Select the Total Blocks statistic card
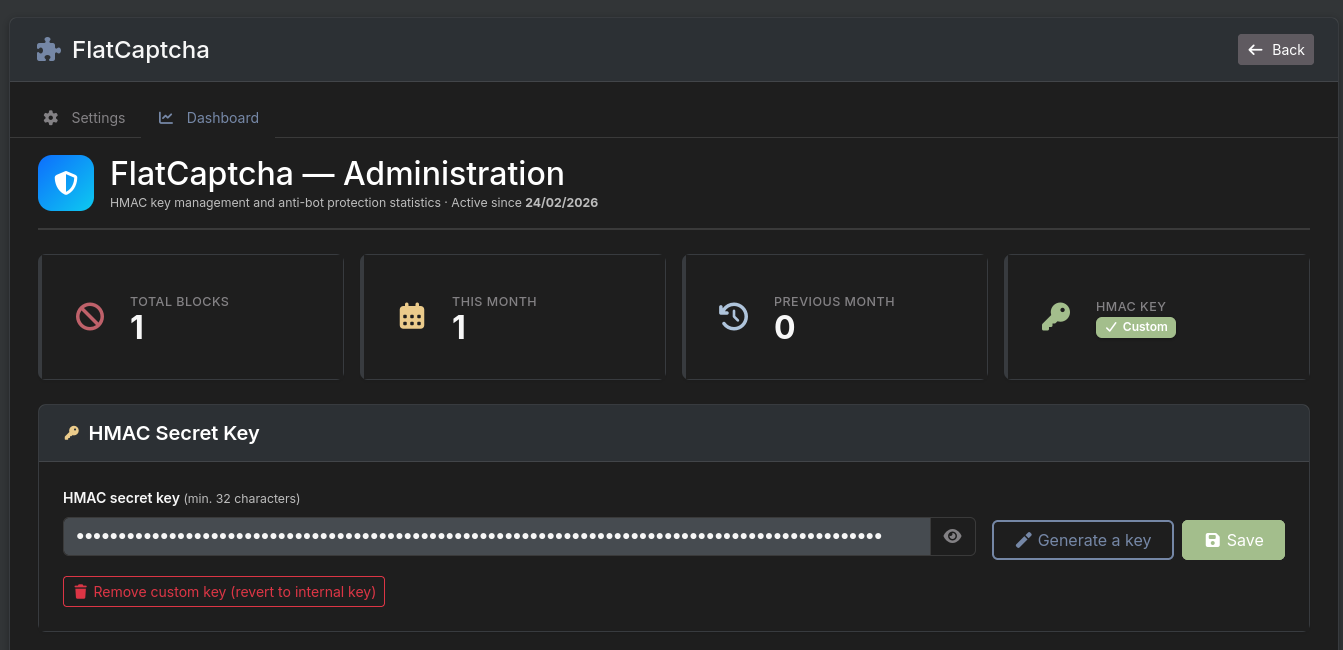The image size is (1343, 650). point(191,317)
